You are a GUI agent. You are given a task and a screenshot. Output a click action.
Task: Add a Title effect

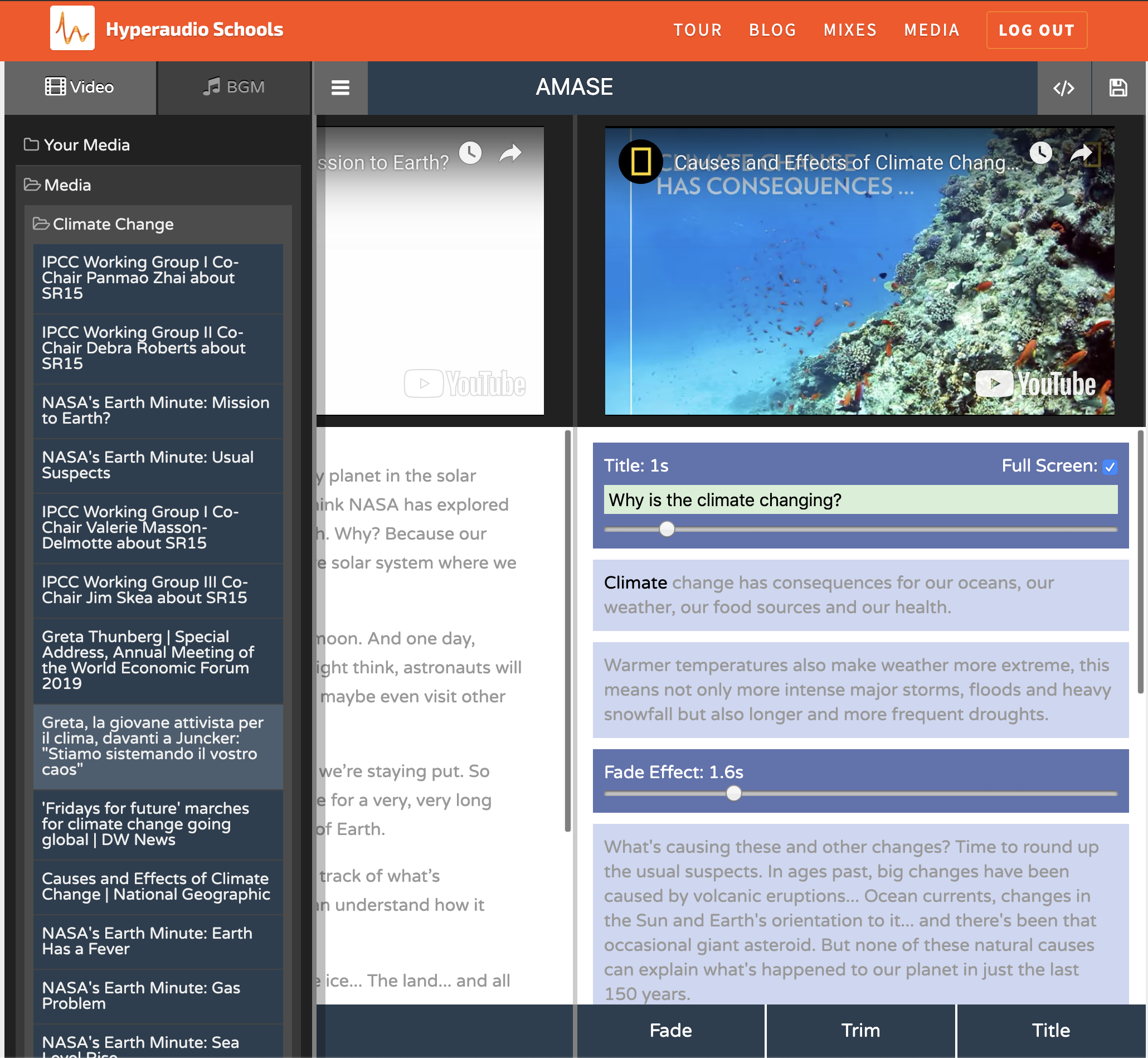[1051, 1031]
